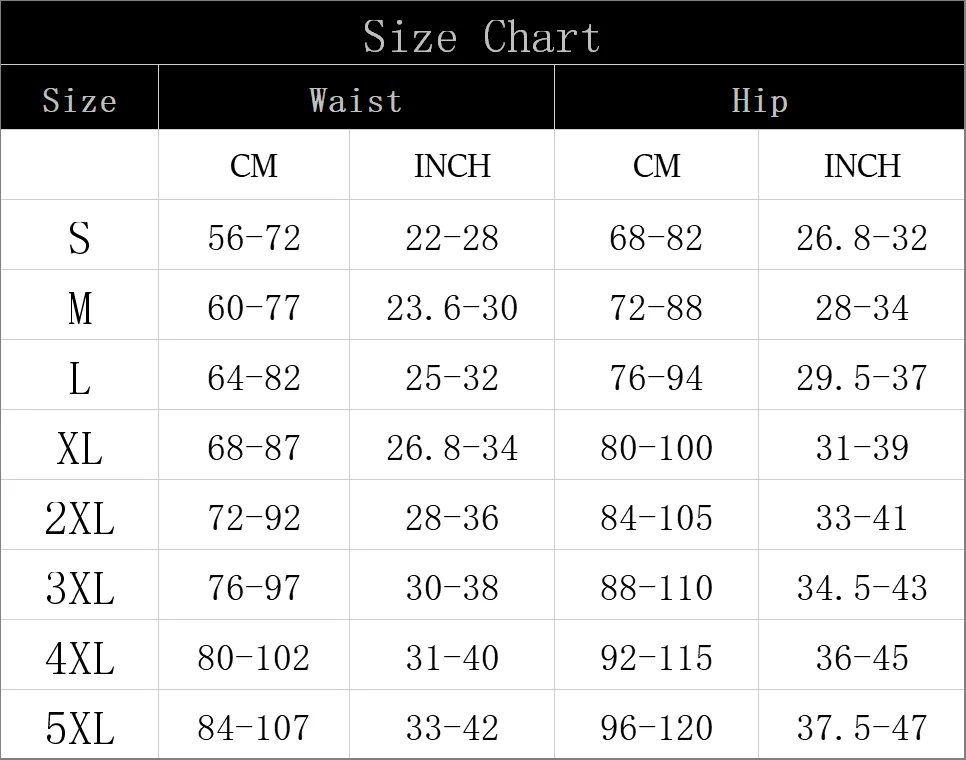Screen dimensions: 966x760
Task: Click waist value 56-72 cm
Action: [x=254, y=238]
